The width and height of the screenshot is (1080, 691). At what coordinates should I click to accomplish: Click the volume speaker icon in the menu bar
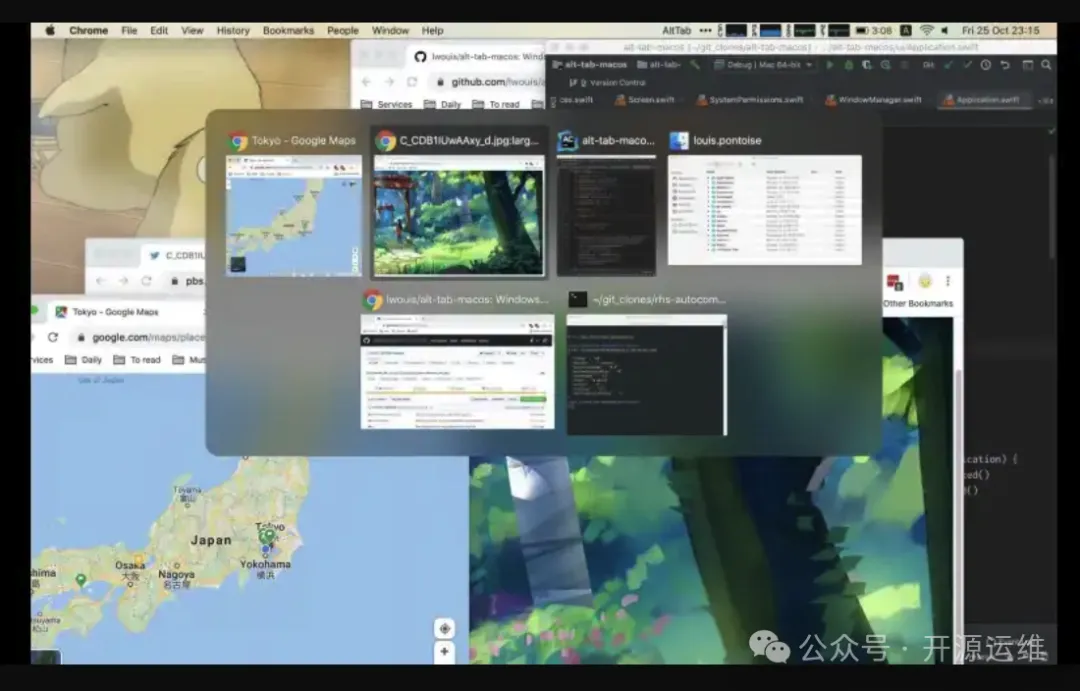(x=946, y=31)
